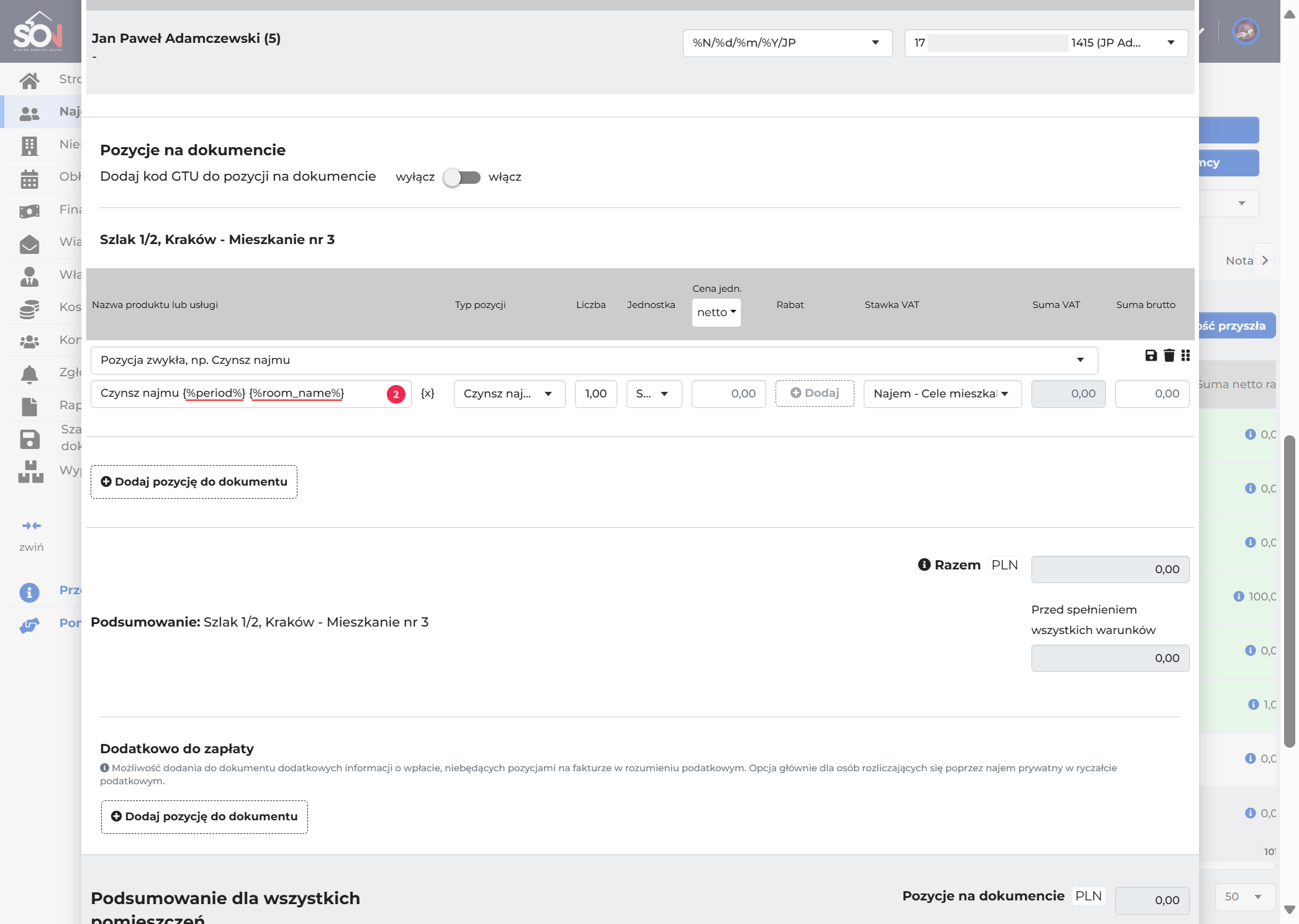
Task: Click the building icon in sidebar
Action: tap(29, 145)
